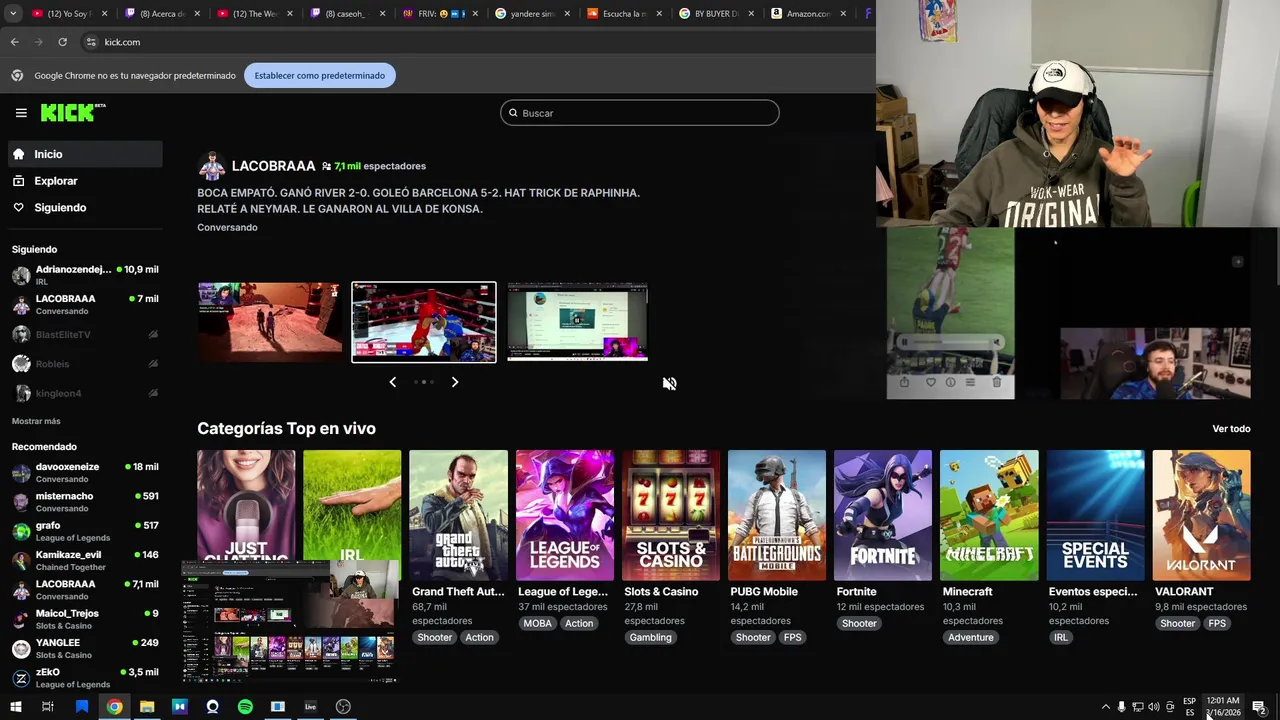This screenshot has height=720, width=1280.
Task: Open Ver todo categories link
Action: (1231, 429)
